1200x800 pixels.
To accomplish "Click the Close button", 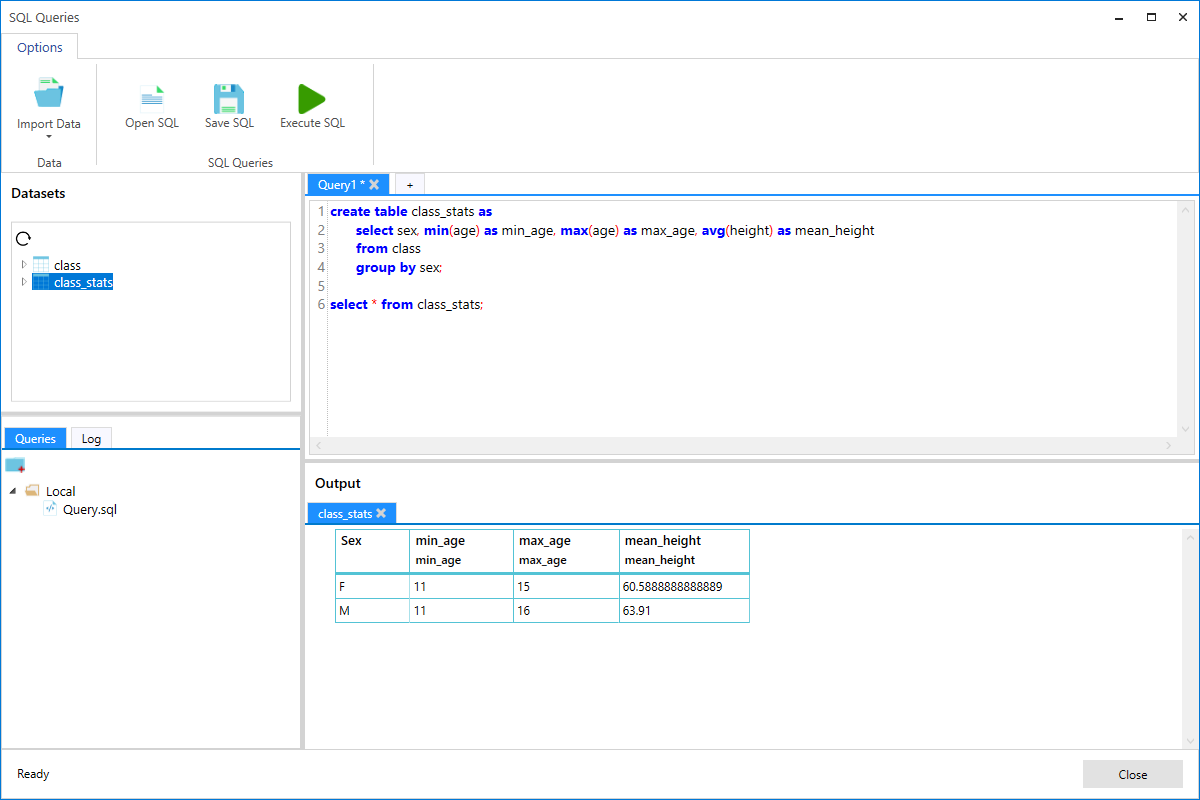I will pos(1133,774).
